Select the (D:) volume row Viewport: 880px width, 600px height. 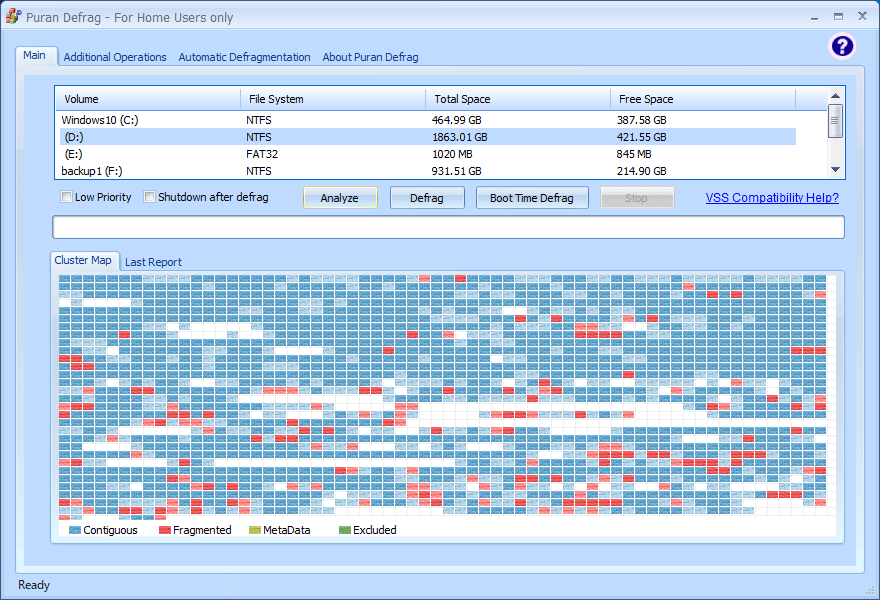point(428,137)
